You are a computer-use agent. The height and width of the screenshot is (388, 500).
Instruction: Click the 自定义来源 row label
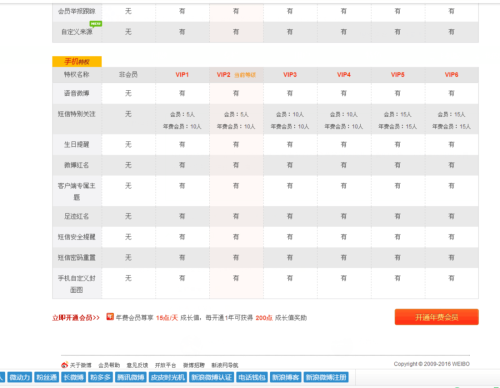coord(77,32)
